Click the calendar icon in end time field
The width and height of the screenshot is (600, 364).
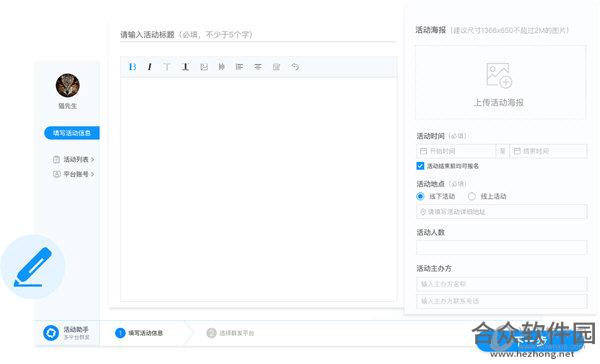tap(517, 151)
